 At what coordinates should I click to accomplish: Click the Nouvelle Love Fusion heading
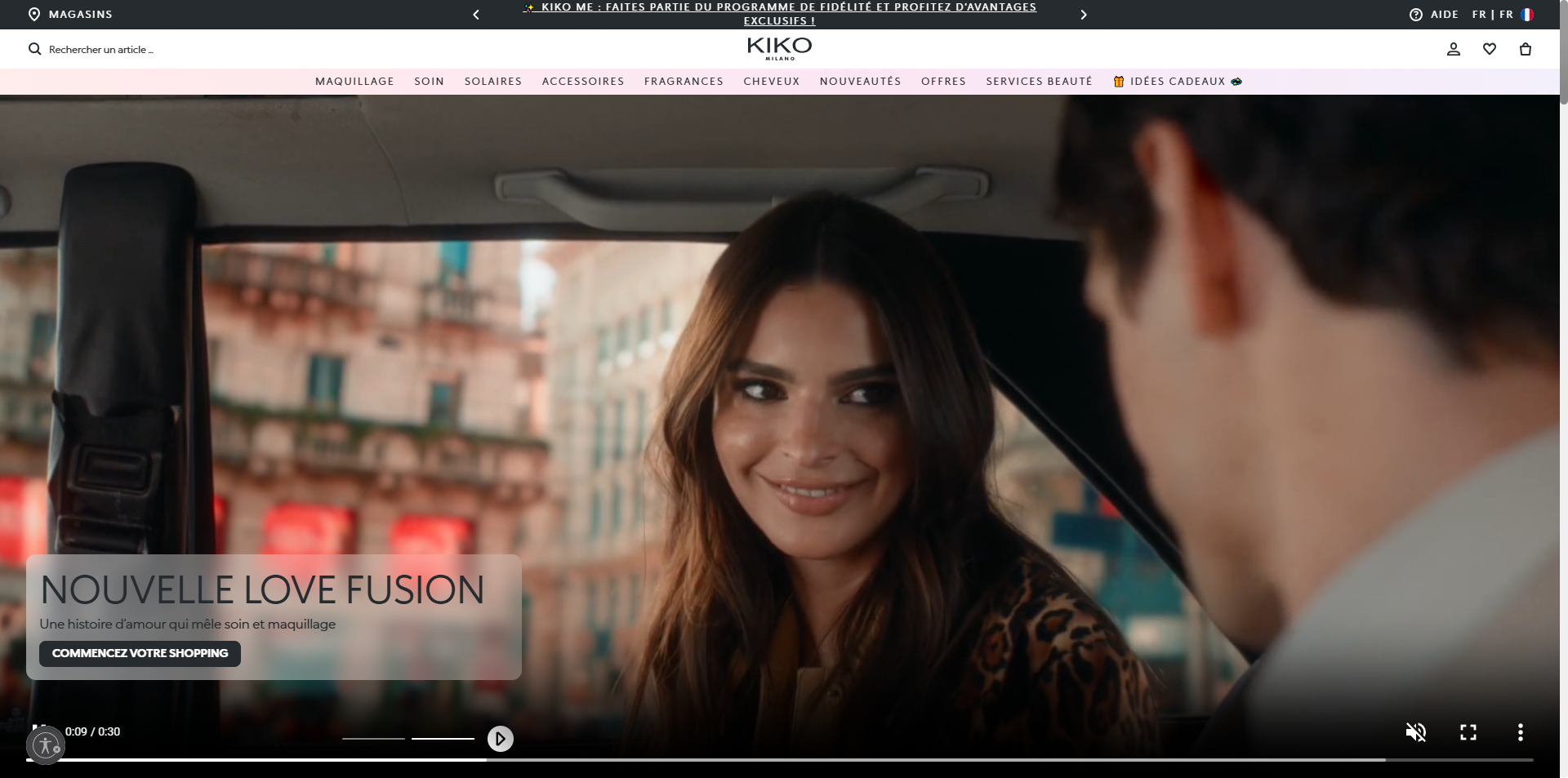click(x=262, y=589)
